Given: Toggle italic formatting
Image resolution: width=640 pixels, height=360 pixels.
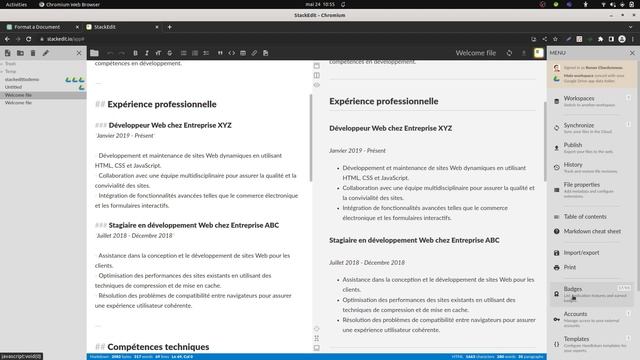Looking at the screenshot, I should click(147, 53).
